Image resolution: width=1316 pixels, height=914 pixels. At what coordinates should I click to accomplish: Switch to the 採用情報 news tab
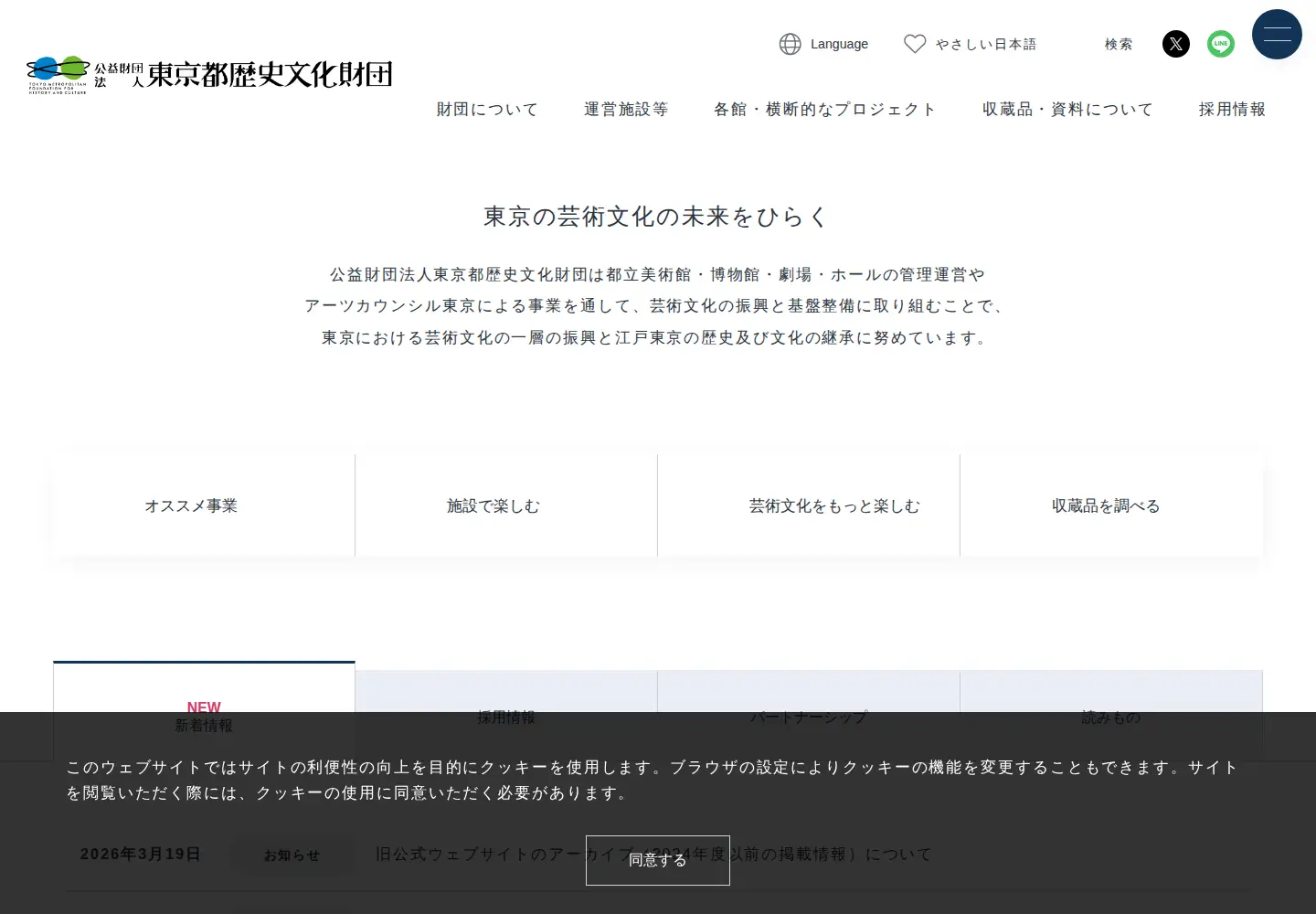tap(506, 717)
